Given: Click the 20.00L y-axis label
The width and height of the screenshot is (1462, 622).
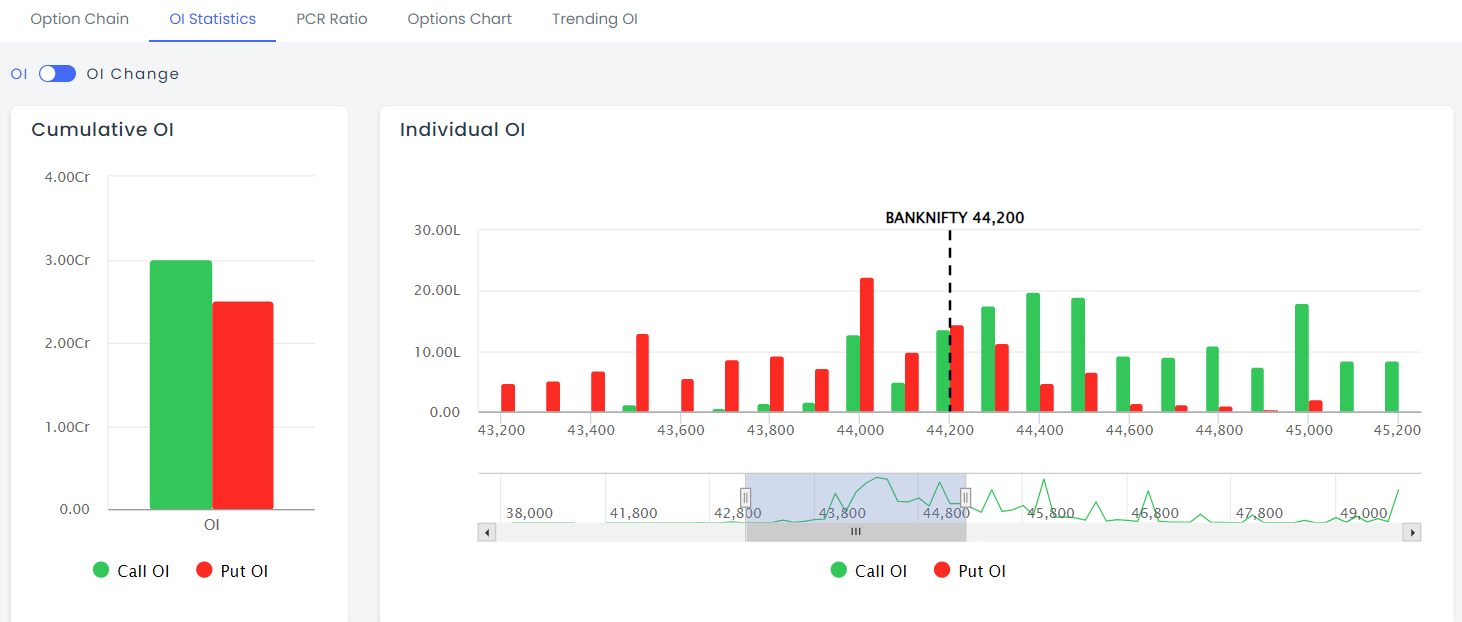Looking at the screenshot, I should pos(437,291).
